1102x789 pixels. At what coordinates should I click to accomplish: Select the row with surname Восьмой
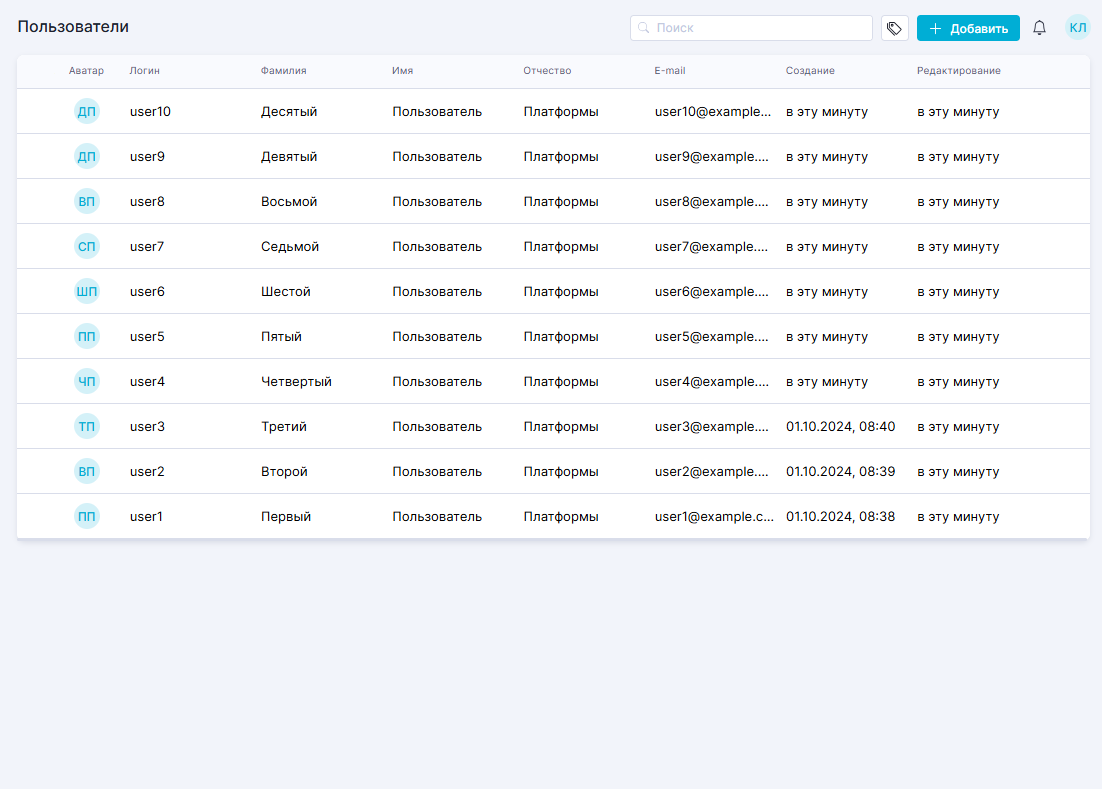289,202
